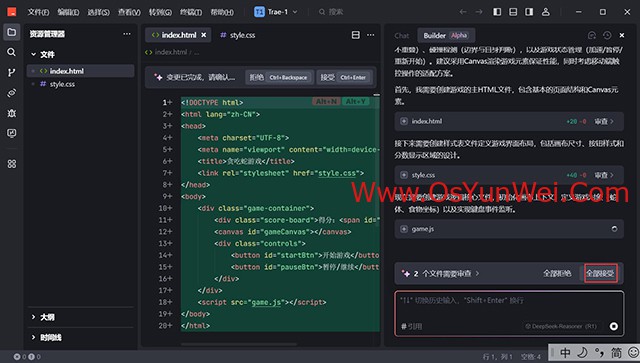
Task: Click the Trae logo at top left
Action: pos(12,12)
